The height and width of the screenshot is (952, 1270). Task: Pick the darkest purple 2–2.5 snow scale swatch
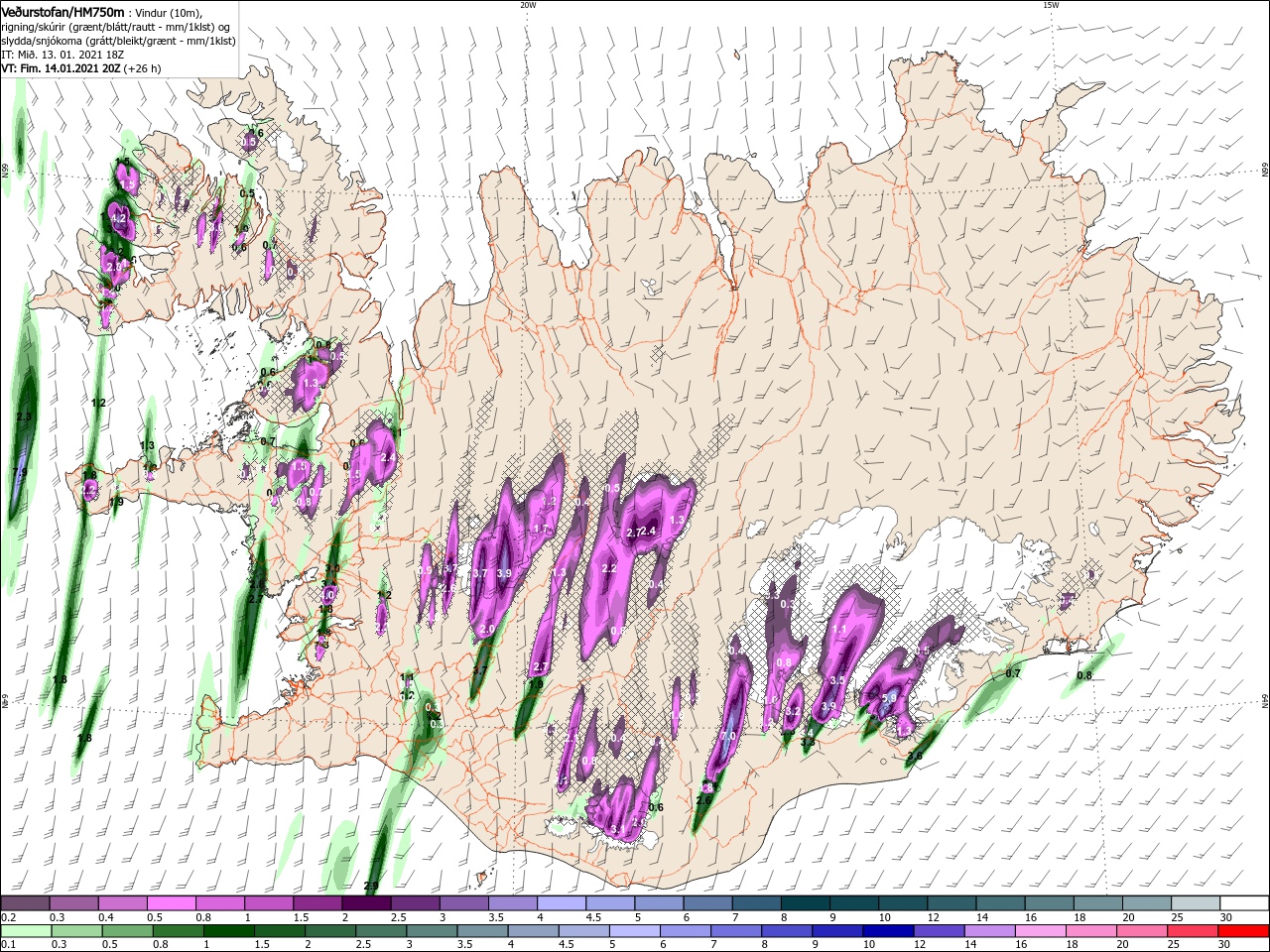[366, 903]
